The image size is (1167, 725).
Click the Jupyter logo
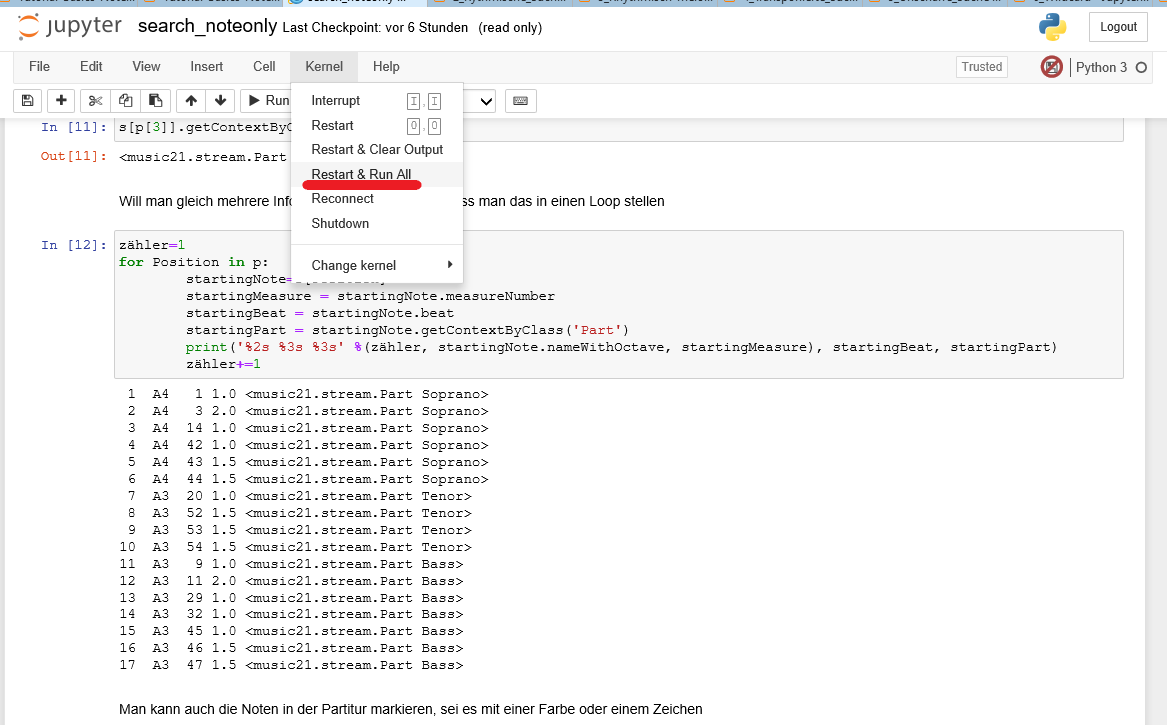pos(68,26)
